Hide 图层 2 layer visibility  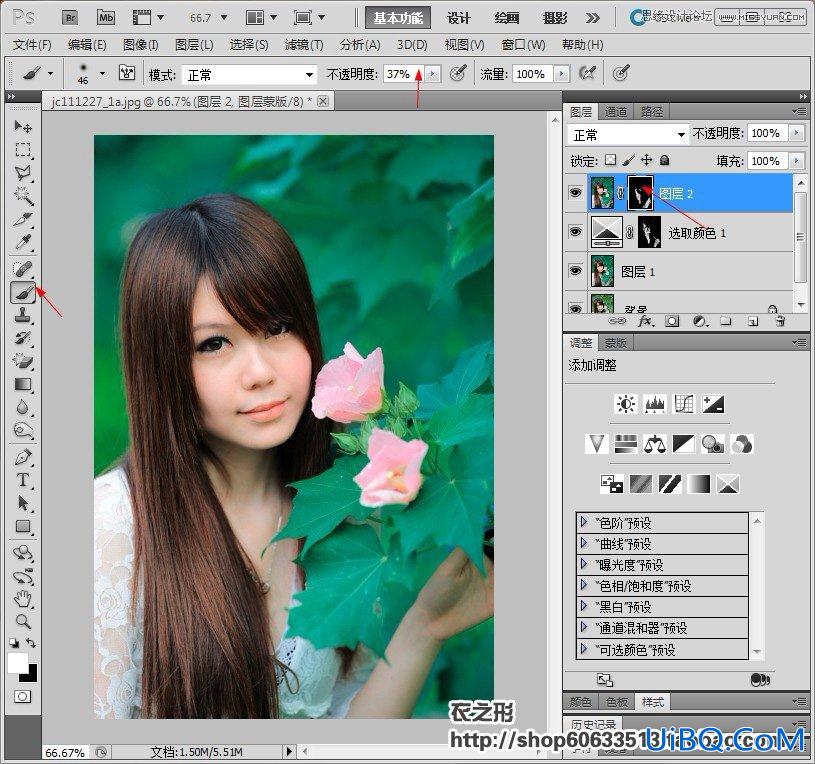(575, 193)
